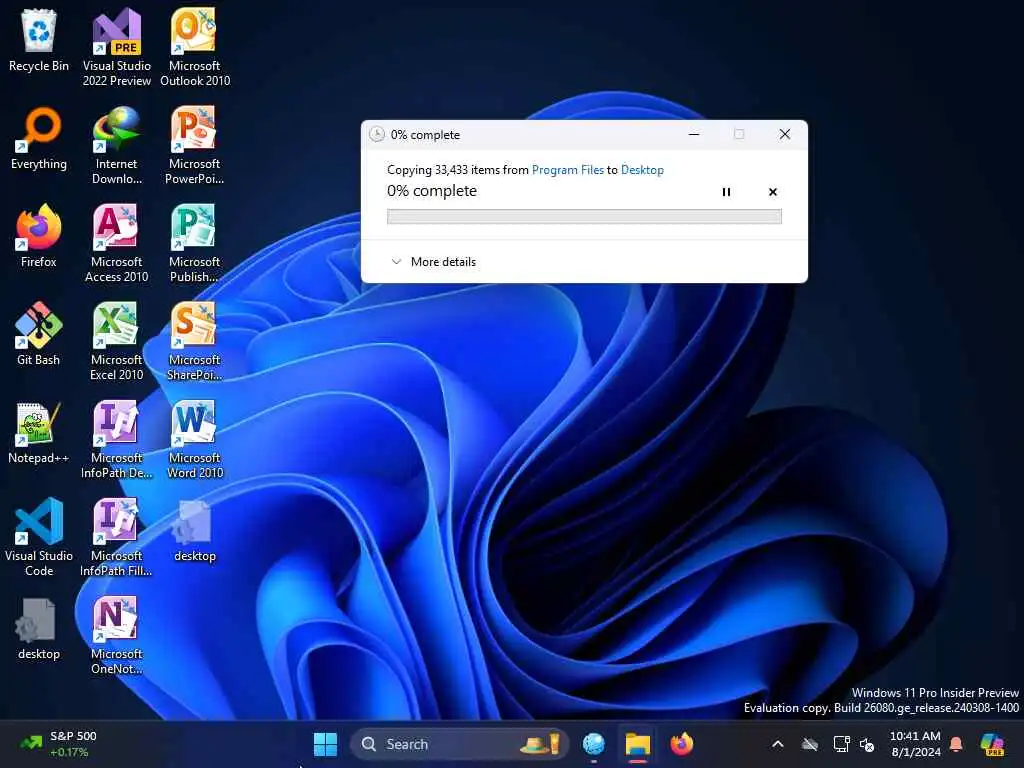Select Microsoft Outlook 2010 shortcut
The height and width of the screenshot is (768, 1024).
[195, 47]
